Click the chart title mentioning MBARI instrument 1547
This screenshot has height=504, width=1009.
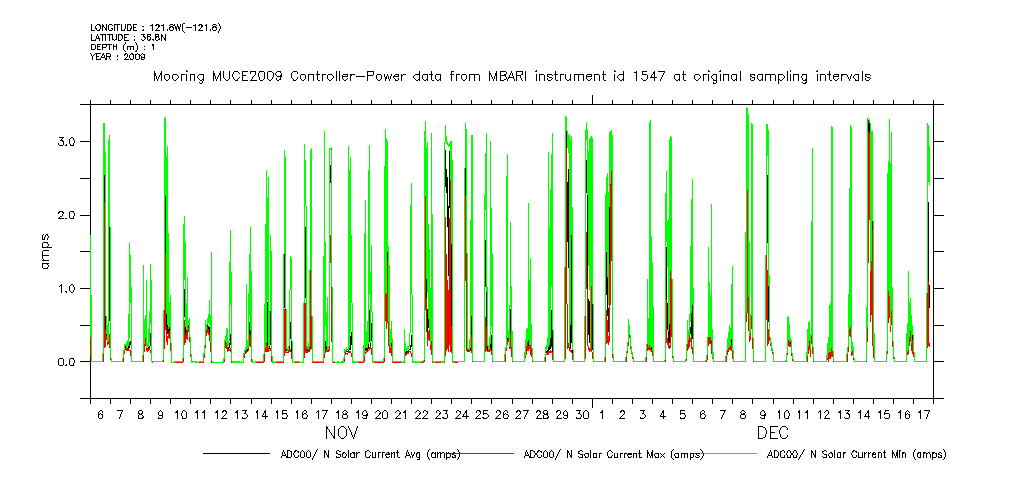511,76
